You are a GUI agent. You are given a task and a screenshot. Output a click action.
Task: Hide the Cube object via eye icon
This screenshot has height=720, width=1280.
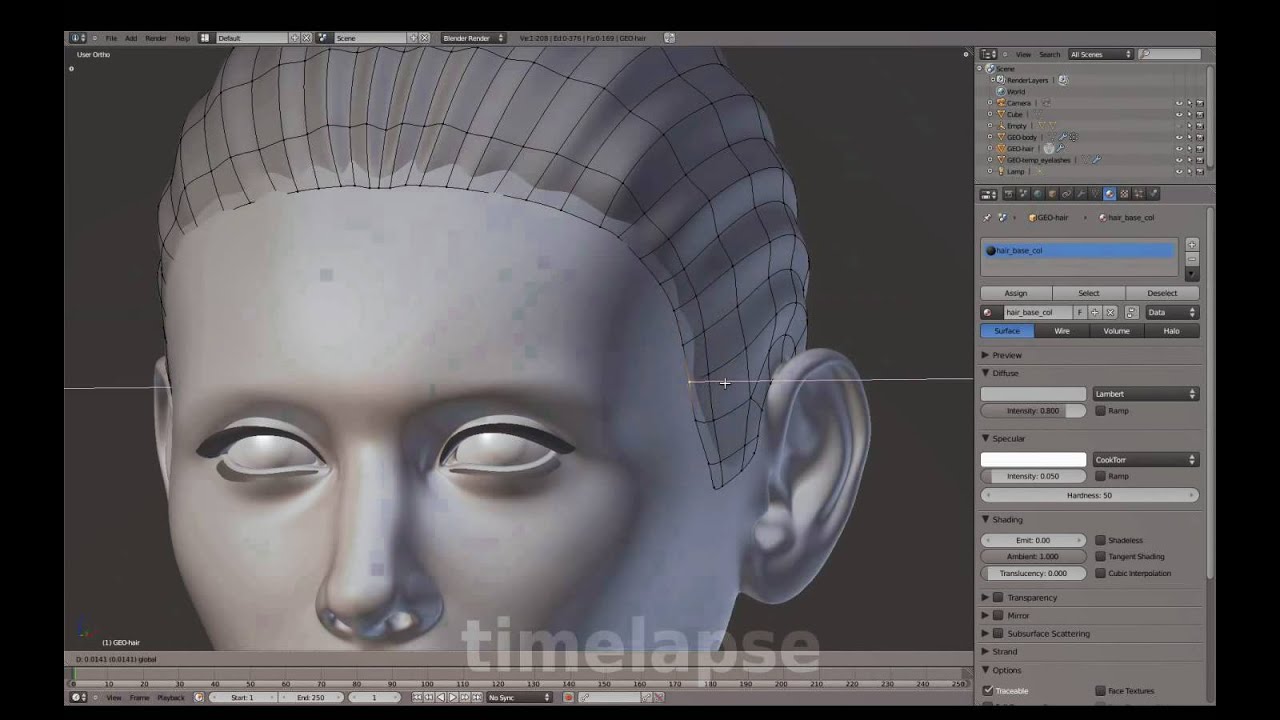[x=1179, y=115]
